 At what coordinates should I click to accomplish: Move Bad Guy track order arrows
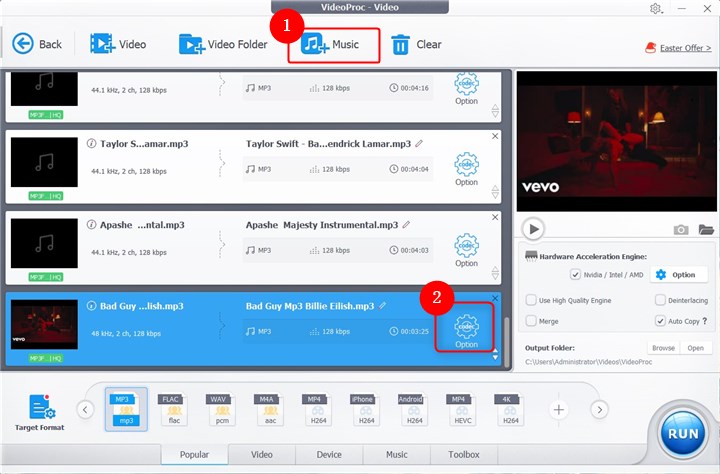495,354
